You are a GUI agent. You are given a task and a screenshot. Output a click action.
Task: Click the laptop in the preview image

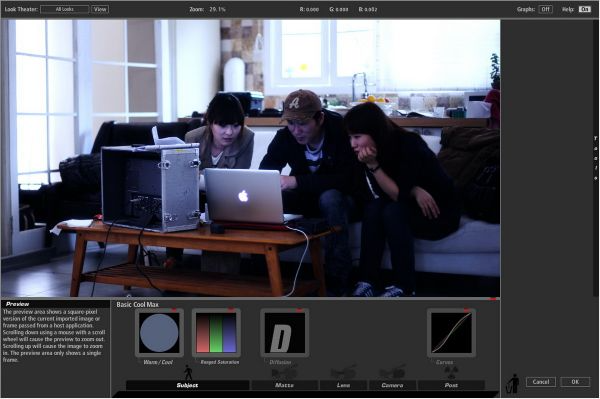coord(245,197)
